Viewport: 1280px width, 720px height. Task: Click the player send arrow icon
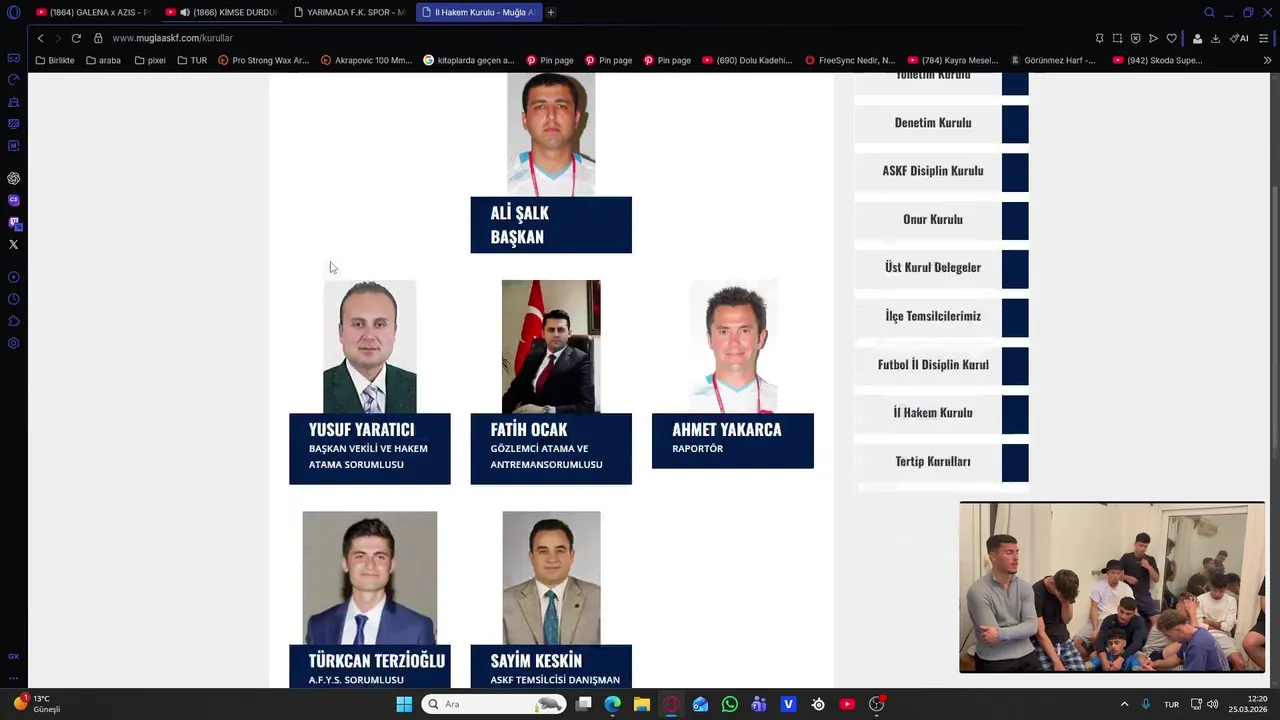1153,38
